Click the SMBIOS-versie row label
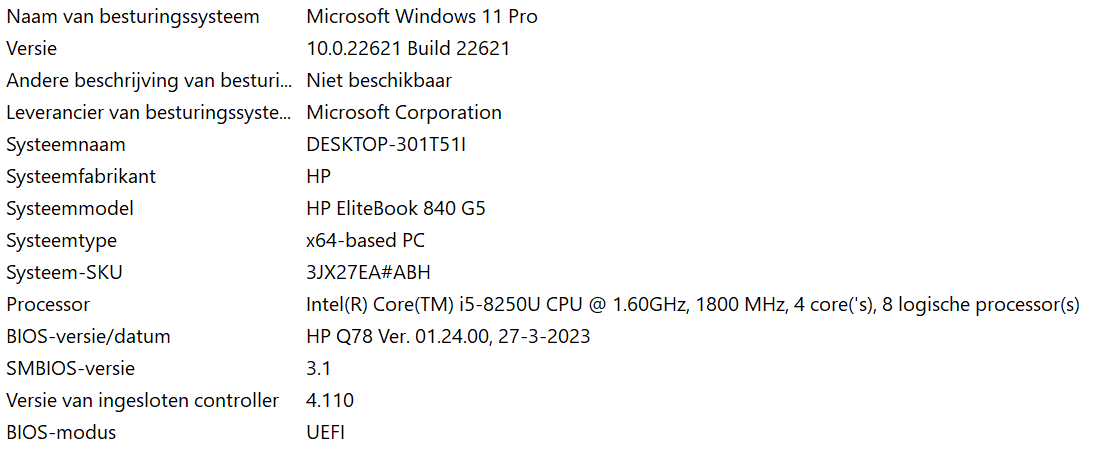 70,368
